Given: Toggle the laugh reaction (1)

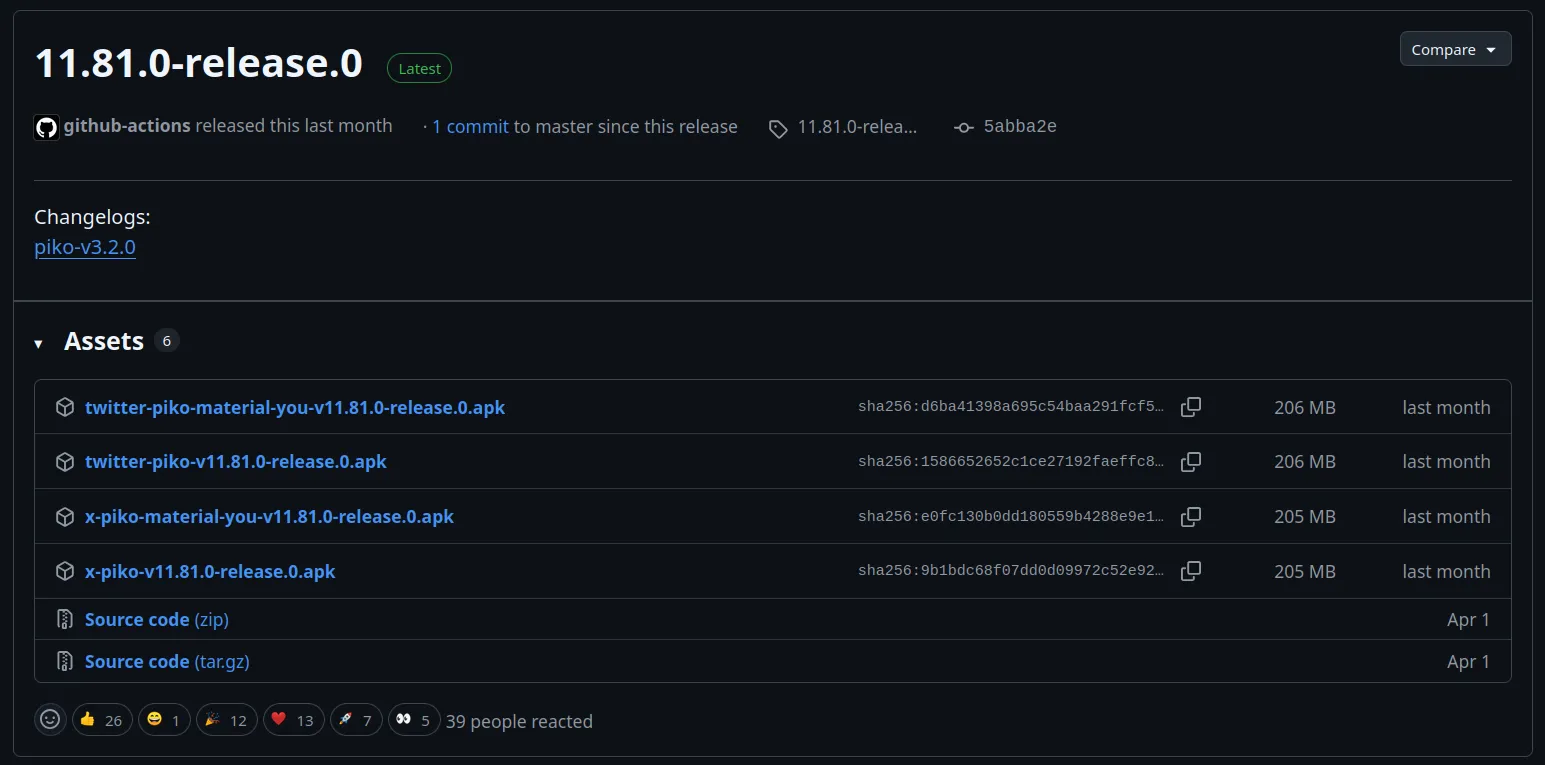Looking at the screenshot, I should point(164,720).
